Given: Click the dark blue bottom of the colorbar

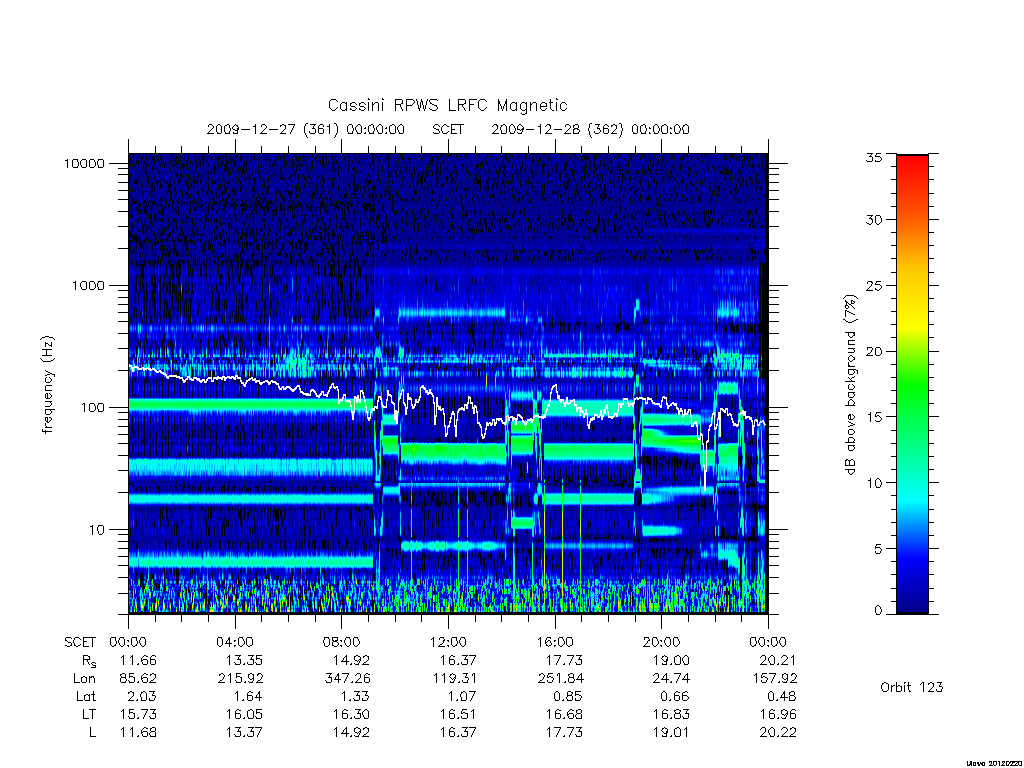Looking at the screenshot, I should (912, 598).
